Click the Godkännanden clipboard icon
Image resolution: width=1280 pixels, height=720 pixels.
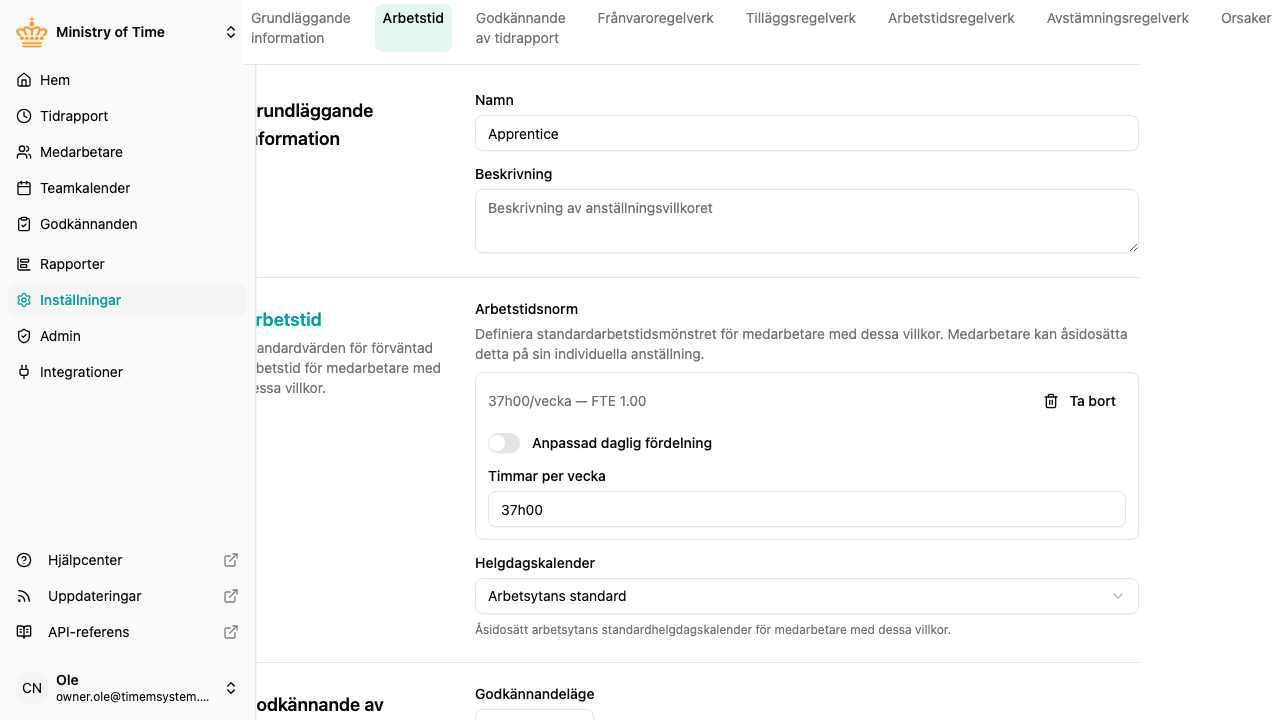pyautogui.click(x=24, y=224)
